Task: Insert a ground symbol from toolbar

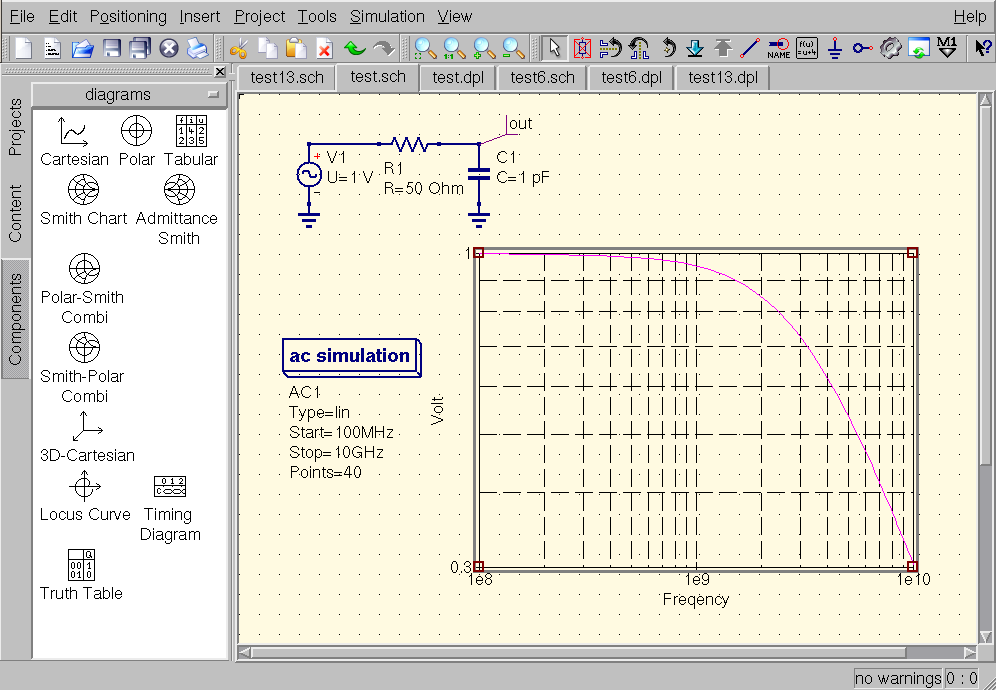Action: tap(835, 48)
